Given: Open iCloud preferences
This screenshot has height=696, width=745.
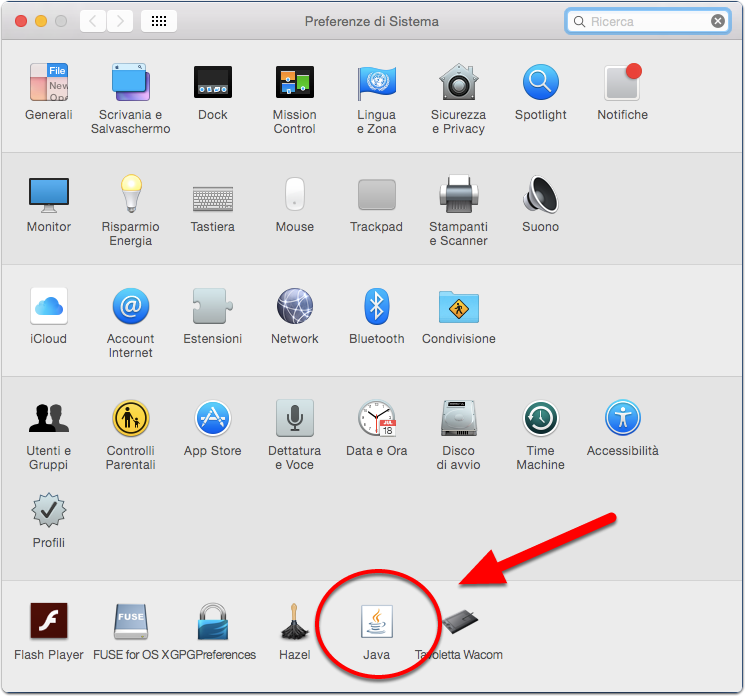Looking at the screenshot, I should click(x=49, y=306).
